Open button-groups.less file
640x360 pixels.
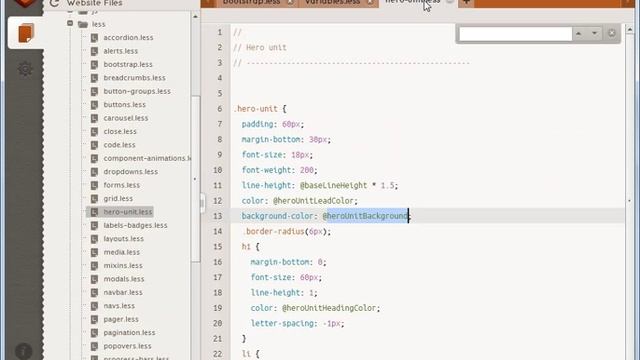[137, 91]
